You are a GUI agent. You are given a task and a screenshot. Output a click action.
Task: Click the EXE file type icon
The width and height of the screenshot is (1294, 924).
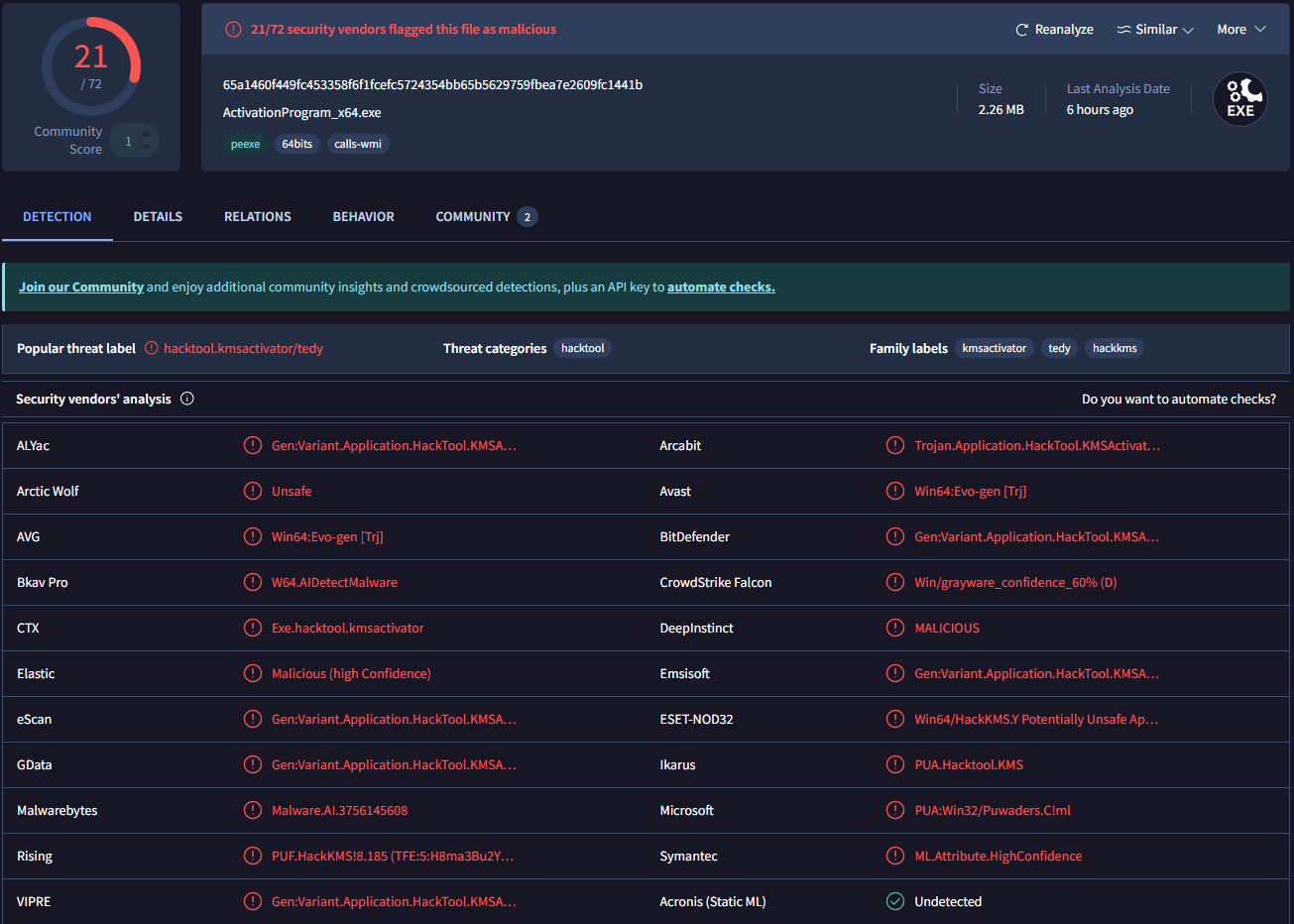tap(1239, 100)
